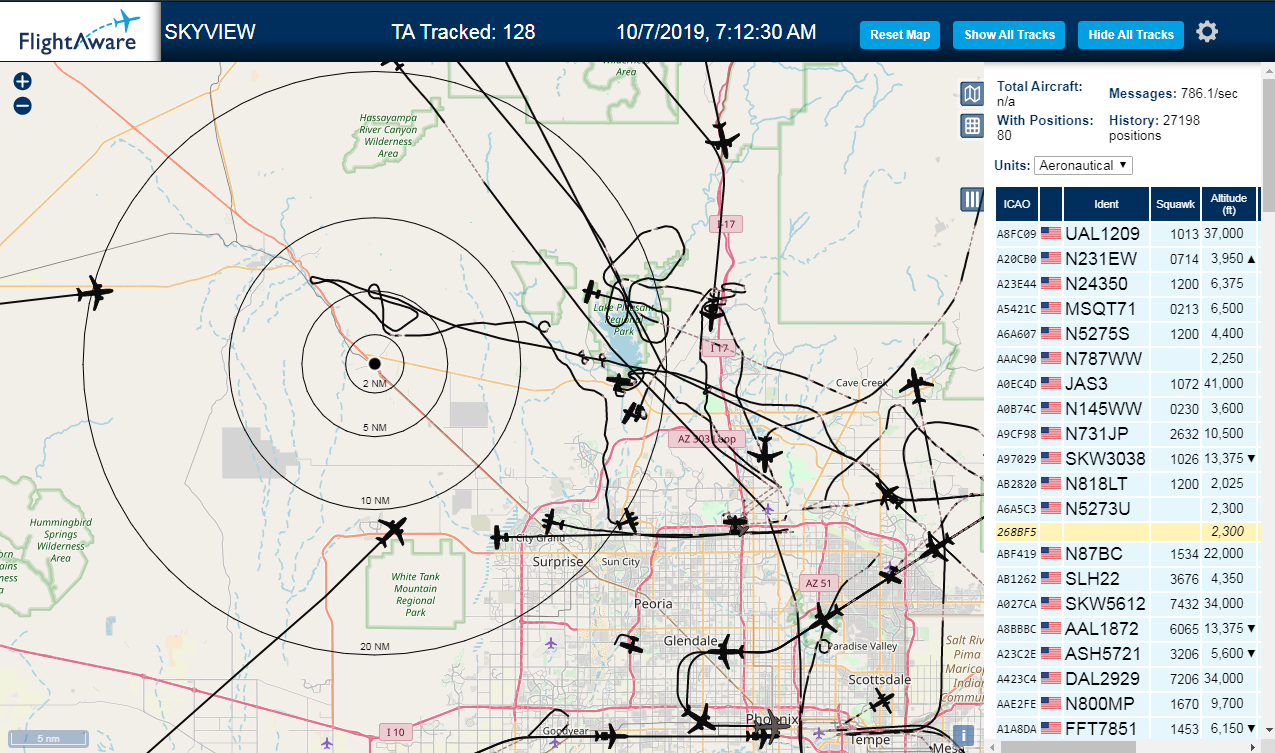The image size is (1275, 753).
Task: Select the N231EW aircraft row
Action: pyautogui.click(x=1128, y=259)
